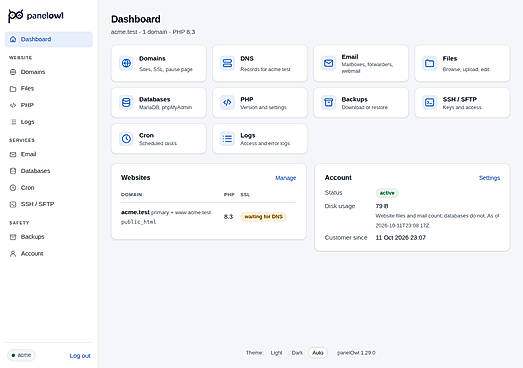Click the 'waiting for DNS' SSL badge
The image size is (523, 368).
tap(264, 217)
